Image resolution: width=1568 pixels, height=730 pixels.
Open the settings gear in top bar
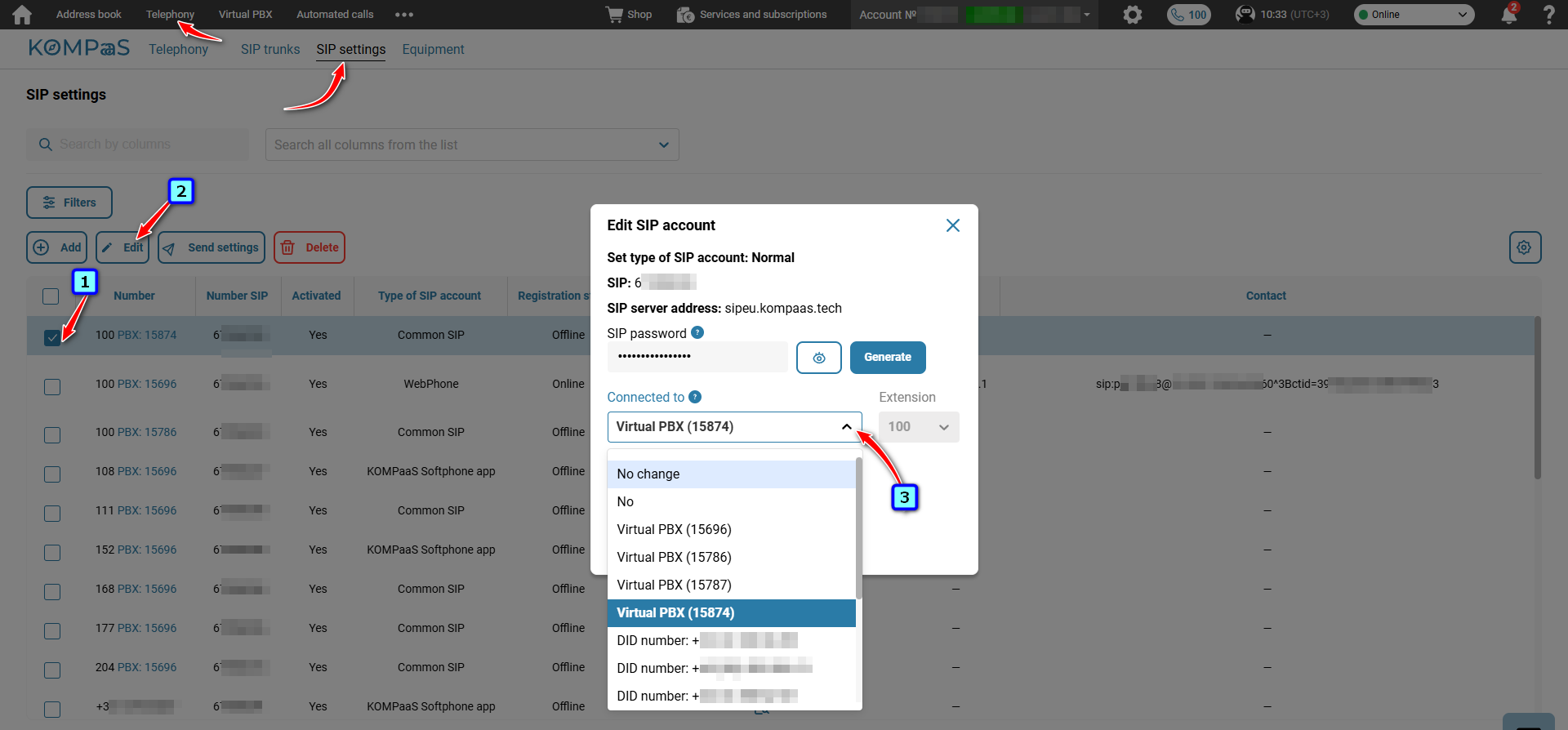coord(1132,15)
